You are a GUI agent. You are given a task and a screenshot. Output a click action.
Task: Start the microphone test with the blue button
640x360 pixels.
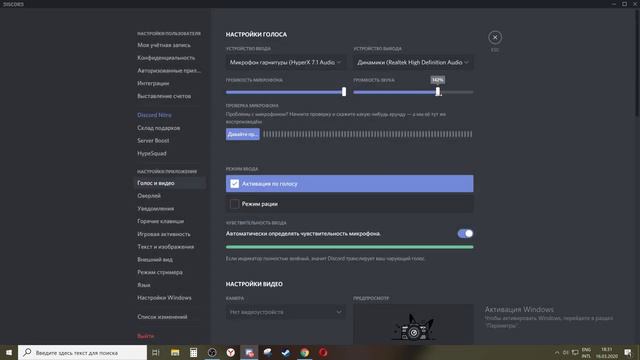pos(242,134)
